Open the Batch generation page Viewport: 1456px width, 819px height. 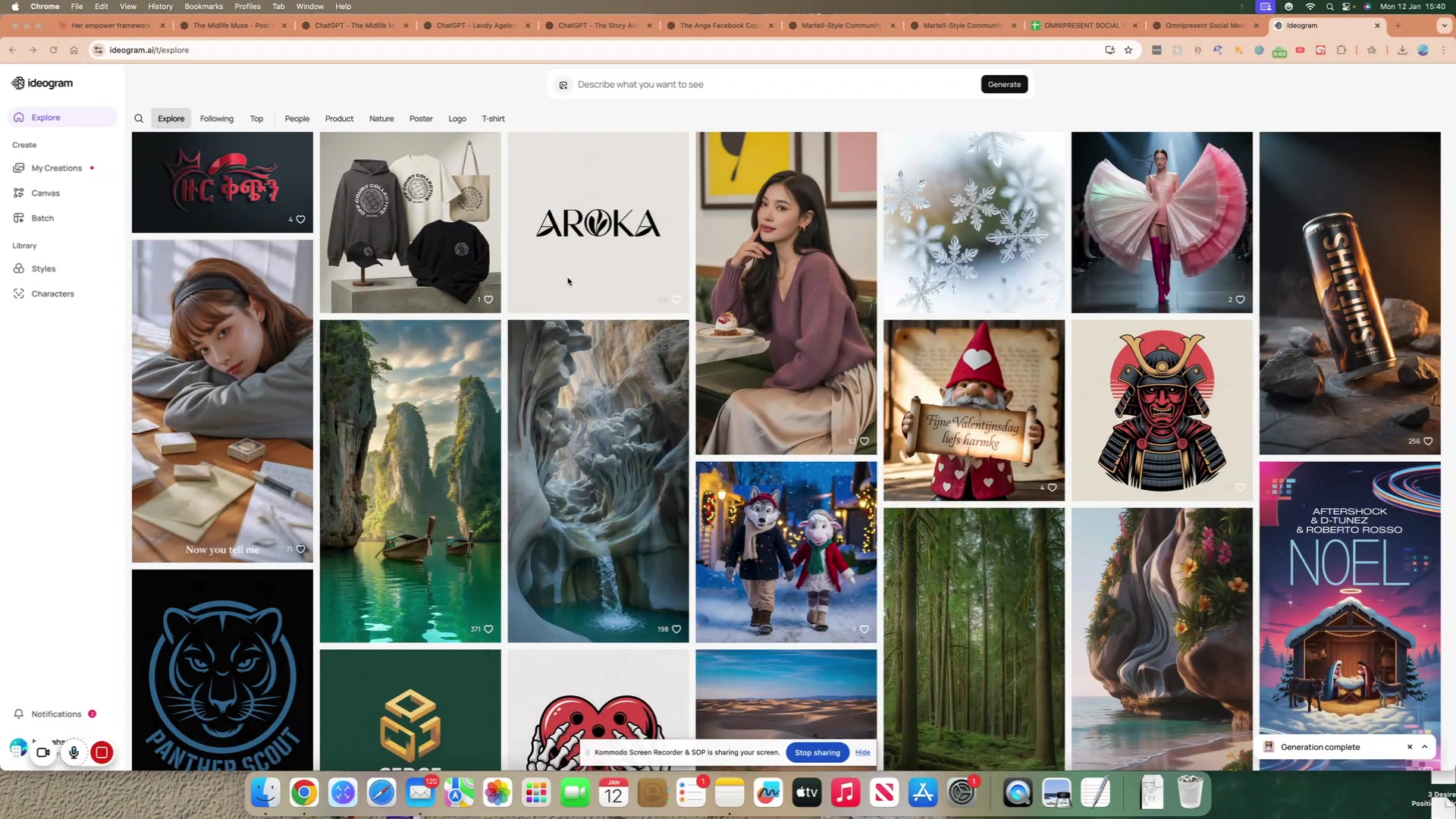(42, 218)
